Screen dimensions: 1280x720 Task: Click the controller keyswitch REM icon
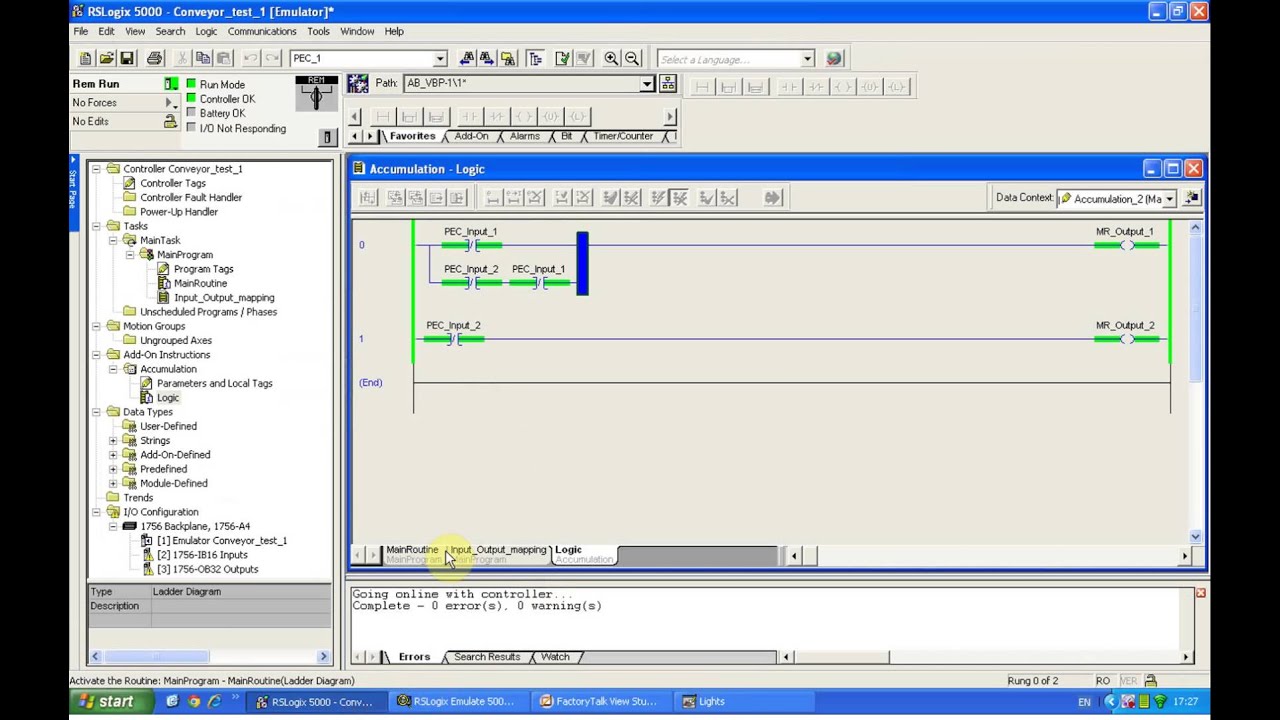pos(316,93)
